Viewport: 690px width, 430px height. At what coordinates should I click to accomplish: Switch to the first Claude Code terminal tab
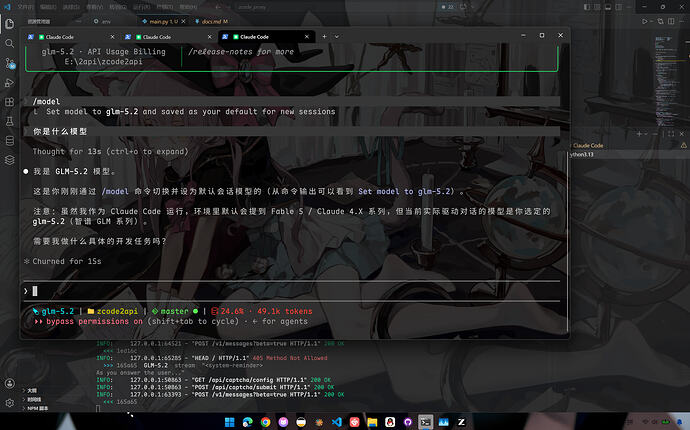[x=70, y=37]
